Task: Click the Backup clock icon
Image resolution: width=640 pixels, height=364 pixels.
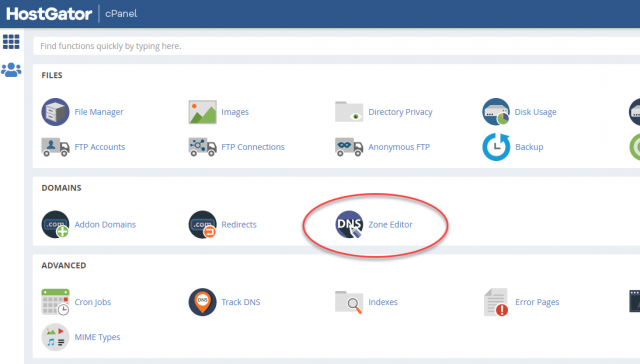Action: pos(496,147)
